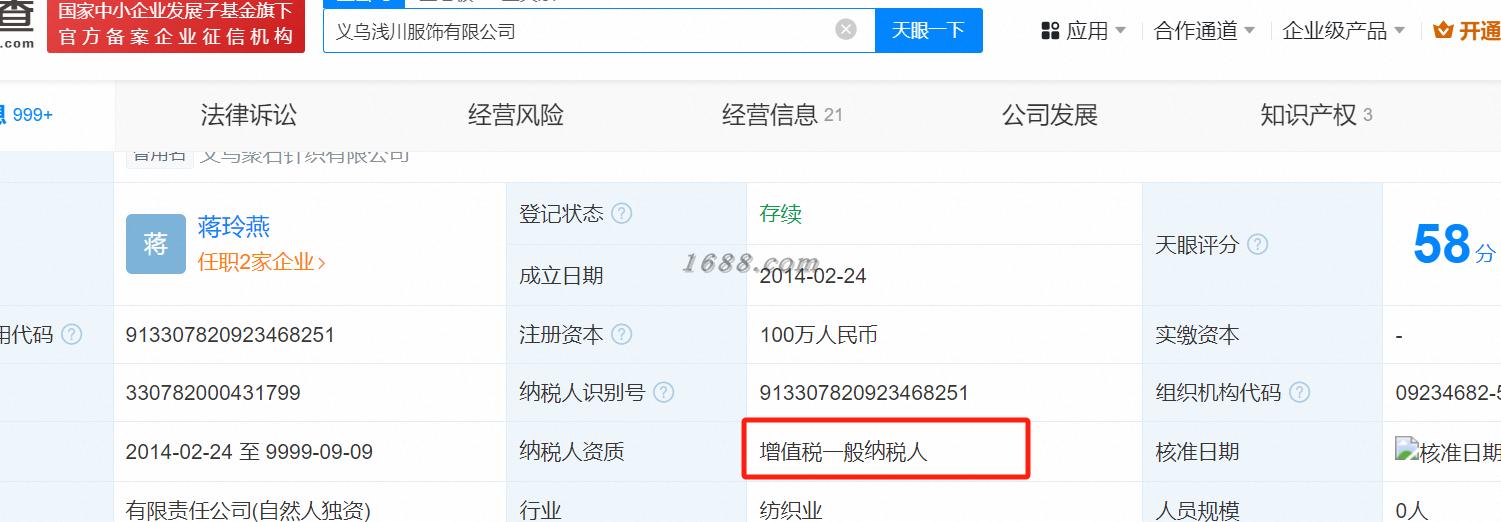The image size is (1501, 522).
Task: Click help icon beside 天眼评分
Action: tap(1258, 244)
